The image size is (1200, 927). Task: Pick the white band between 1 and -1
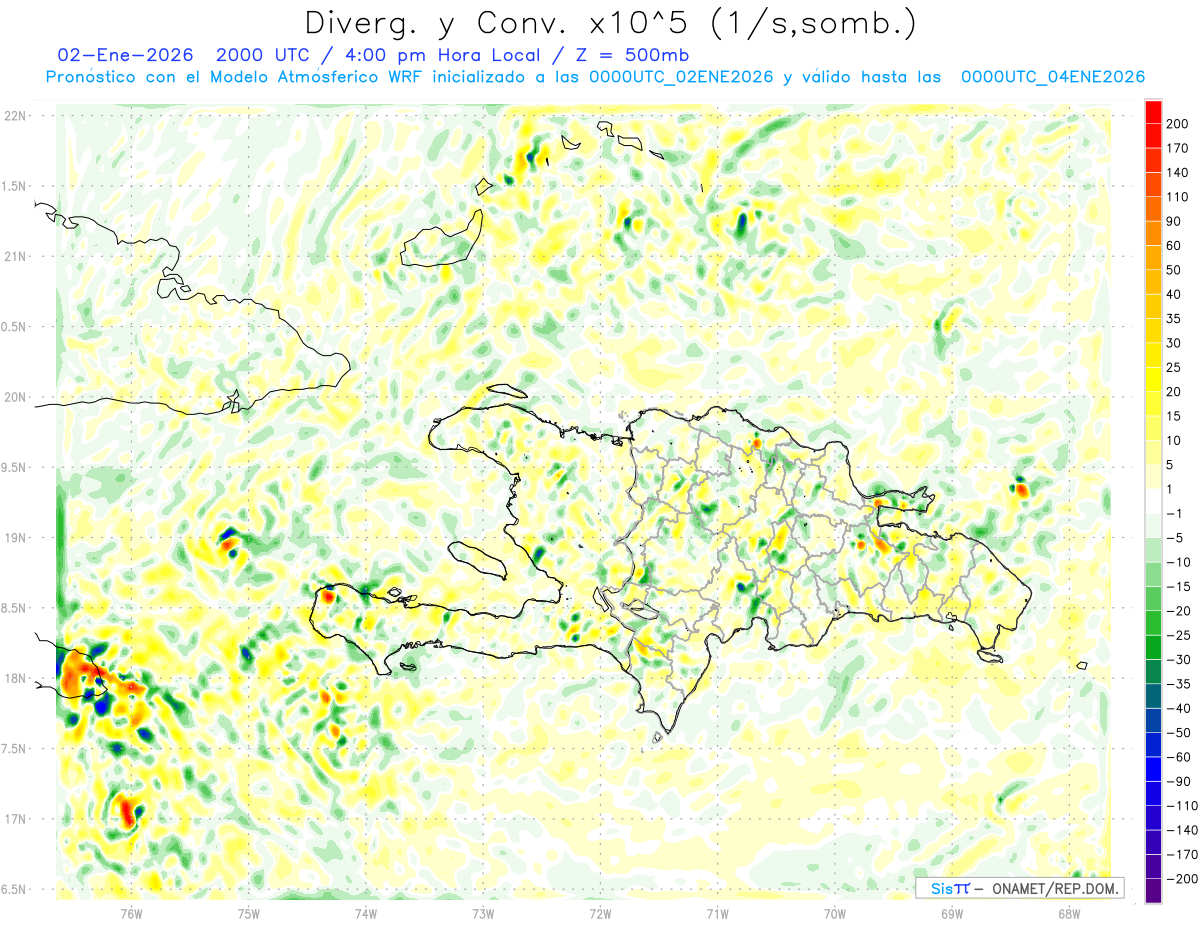click(1153, 501)
